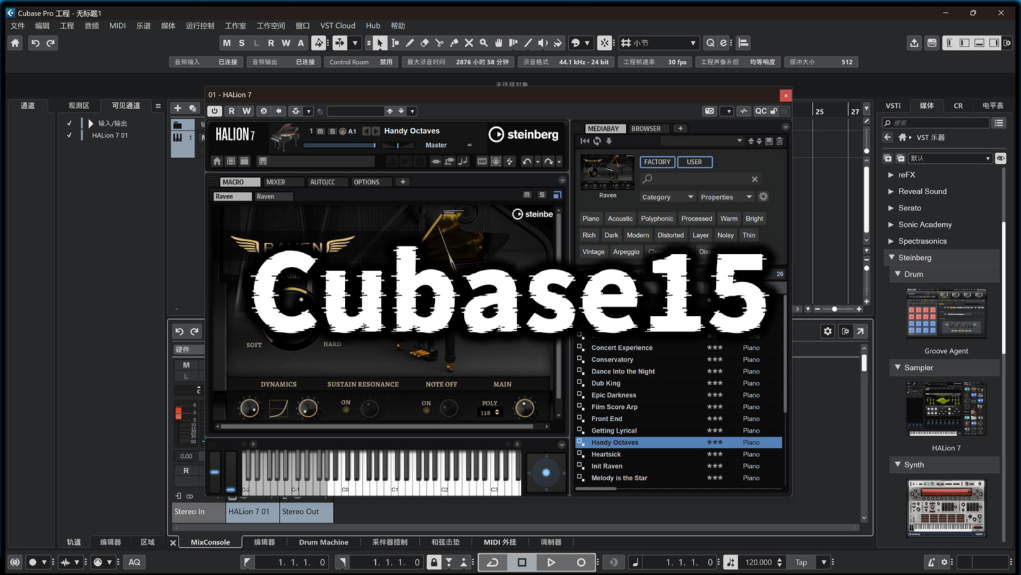Image resolution: width=1021 pixels, height=575 pixels.
Task: Clear the MediaBay search with X
Action: click(x=754, y=179)
